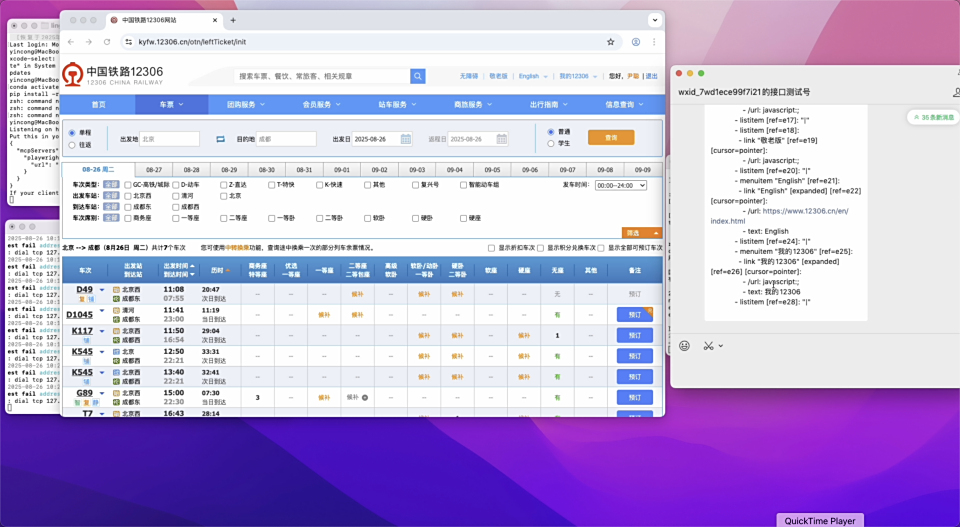Click the 35 条新消息 badge in chat

(x=933, y=117)
